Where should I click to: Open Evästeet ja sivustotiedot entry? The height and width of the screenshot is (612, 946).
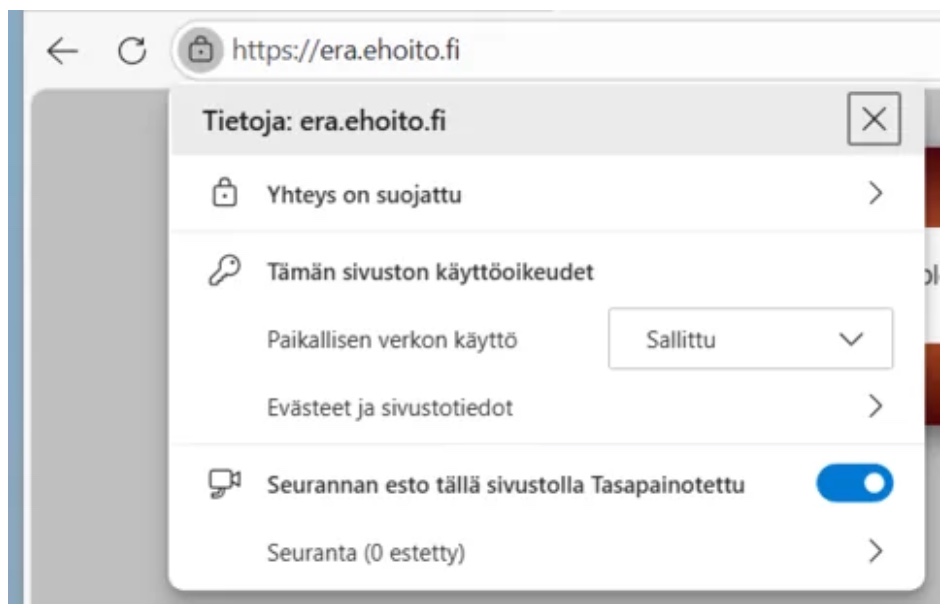point(391,407)
